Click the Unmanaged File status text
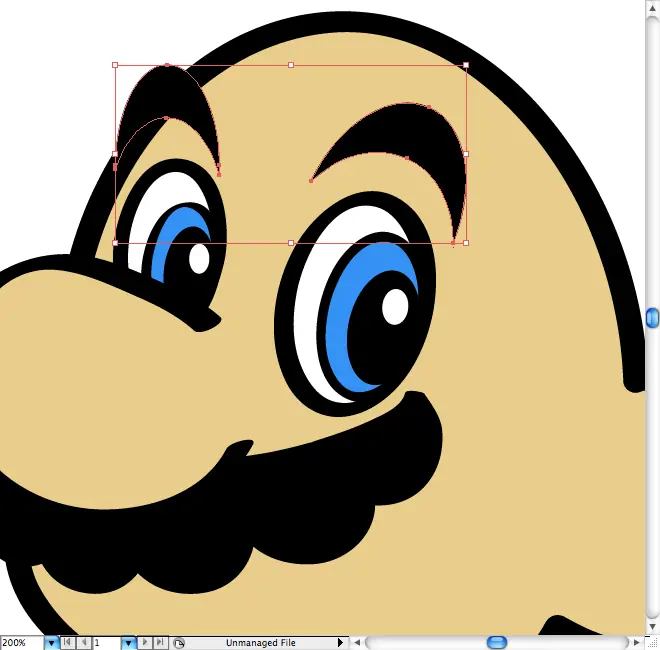Screen dimensions: 660x650 click(x=261, y=643)
